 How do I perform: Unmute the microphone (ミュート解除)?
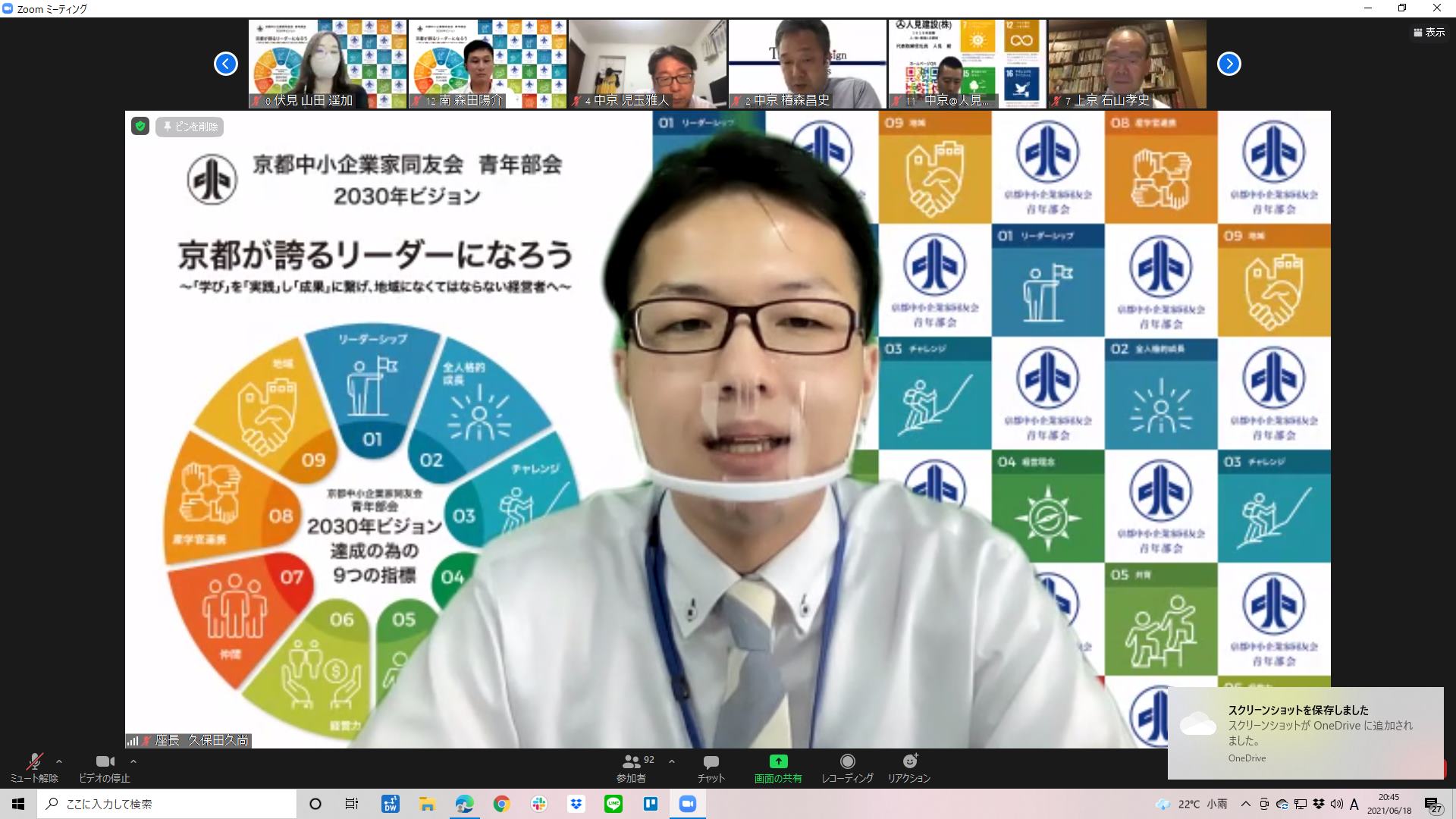34,767
